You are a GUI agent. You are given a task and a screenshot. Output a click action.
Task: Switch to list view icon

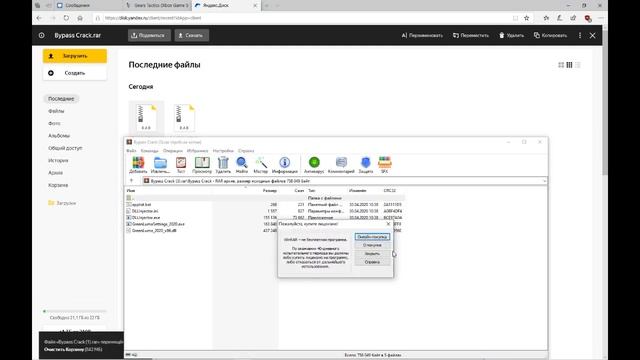pyautogui.click(x=577, y=65)
